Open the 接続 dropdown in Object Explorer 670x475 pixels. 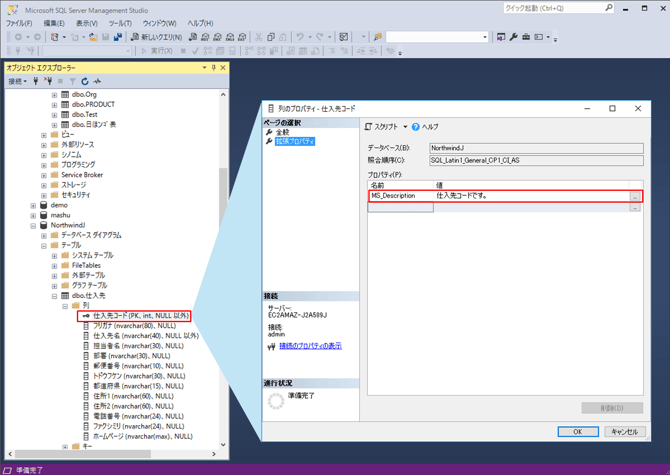point(18,82)
